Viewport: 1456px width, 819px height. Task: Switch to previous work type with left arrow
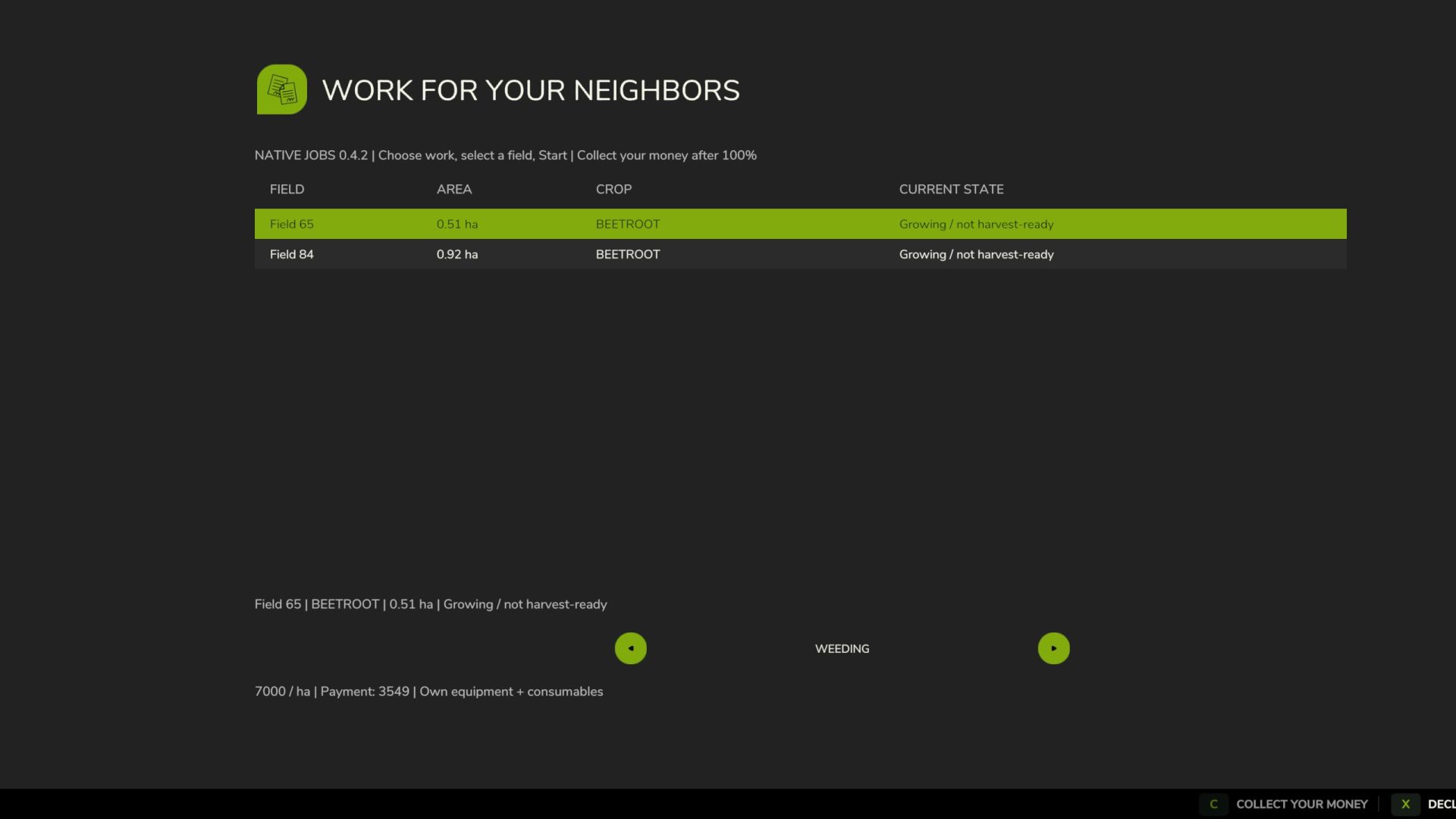(x=630, y=648)
